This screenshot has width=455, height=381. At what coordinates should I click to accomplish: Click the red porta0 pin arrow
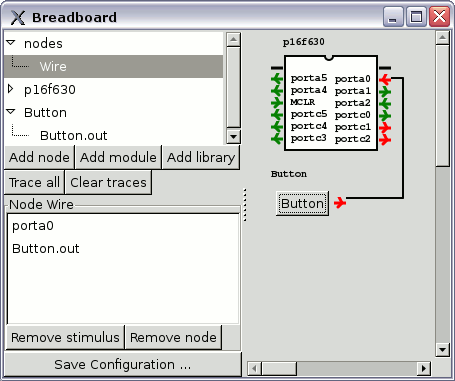point(385,79)
